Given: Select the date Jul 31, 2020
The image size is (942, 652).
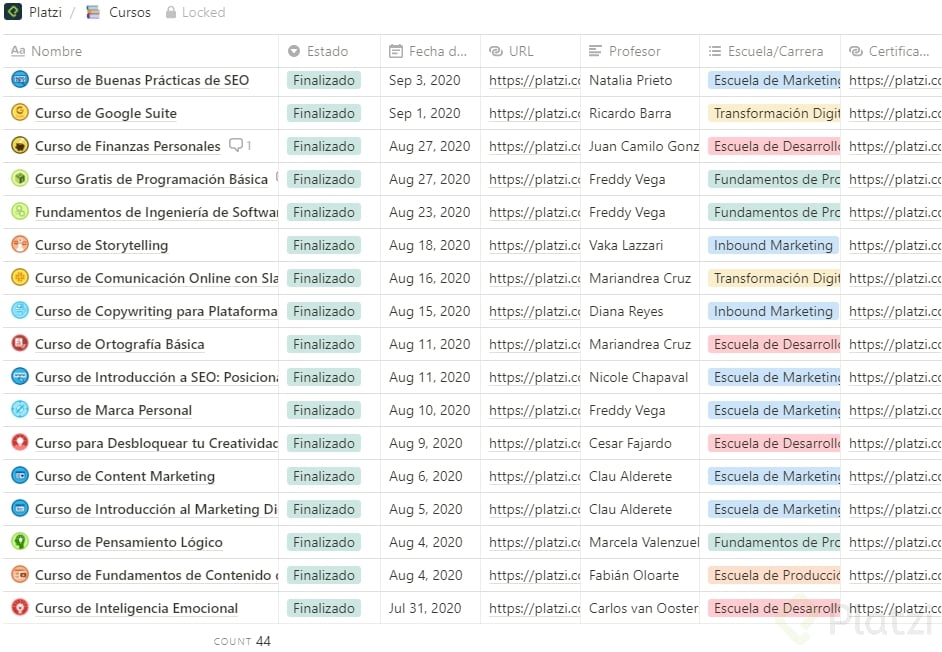Looking at the screenshot, I should click(425, 608).
